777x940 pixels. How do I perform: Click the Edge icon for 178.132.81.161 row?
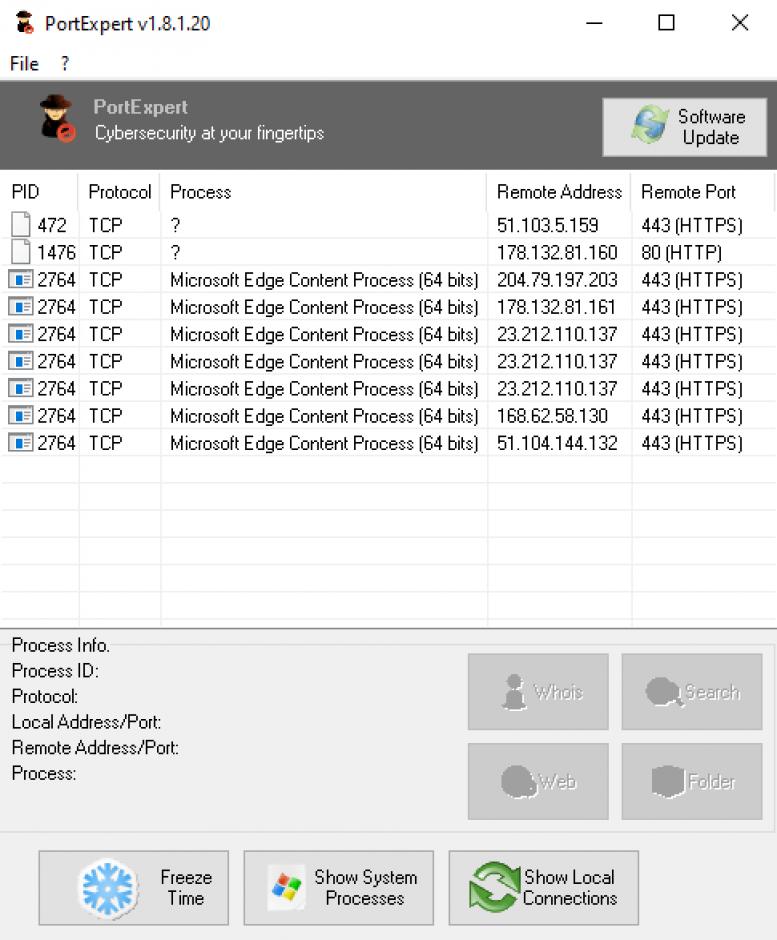click(20, 307)
